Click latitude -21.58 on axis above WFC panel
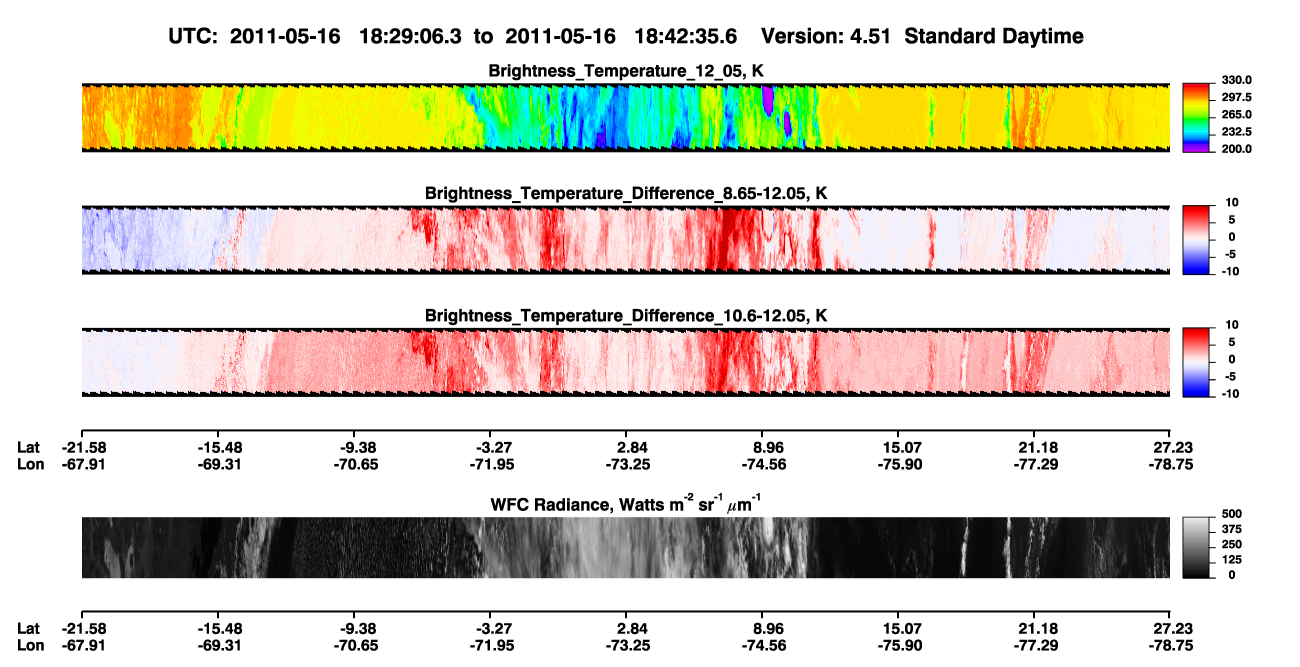This screenshot has height=667, width=1300. [82, 447]
